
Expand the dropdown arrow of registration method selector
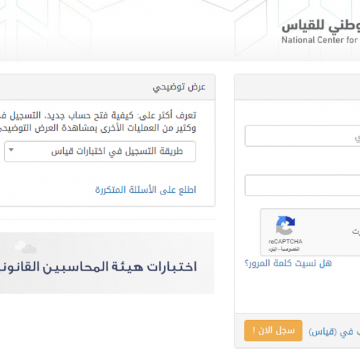tap(11, 150)
